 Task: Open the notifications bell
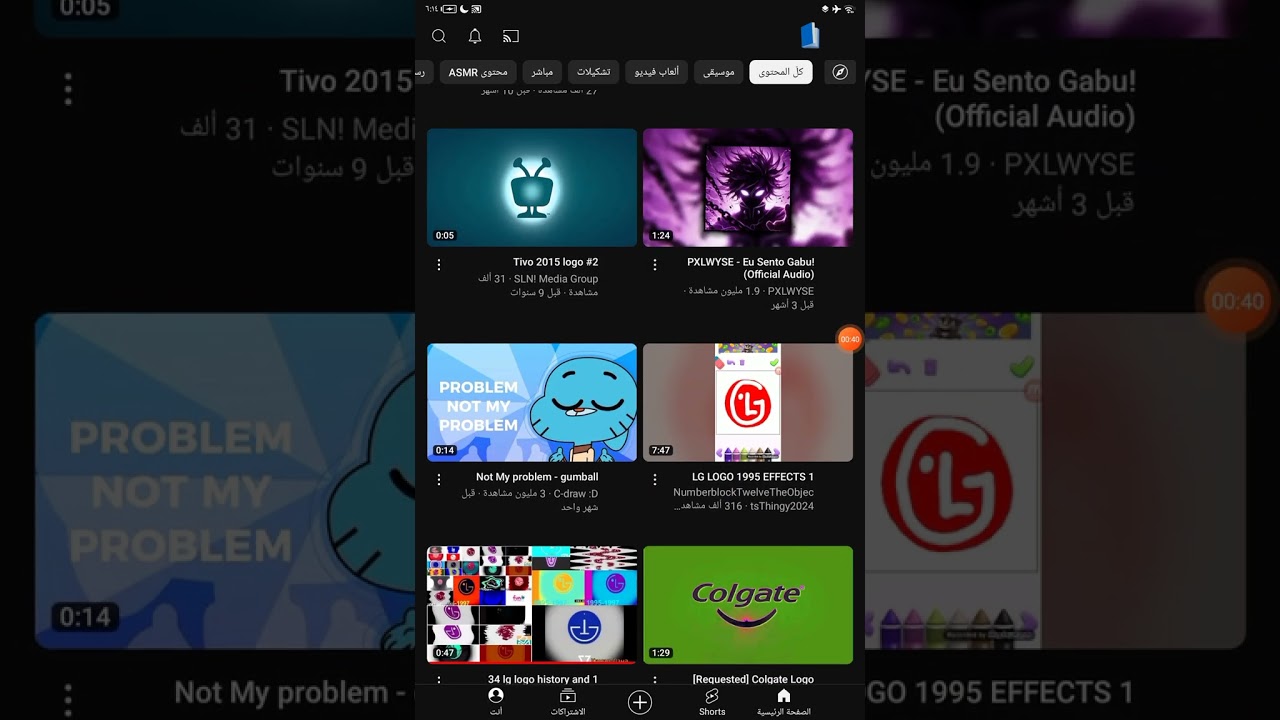[x=475, y=36]
